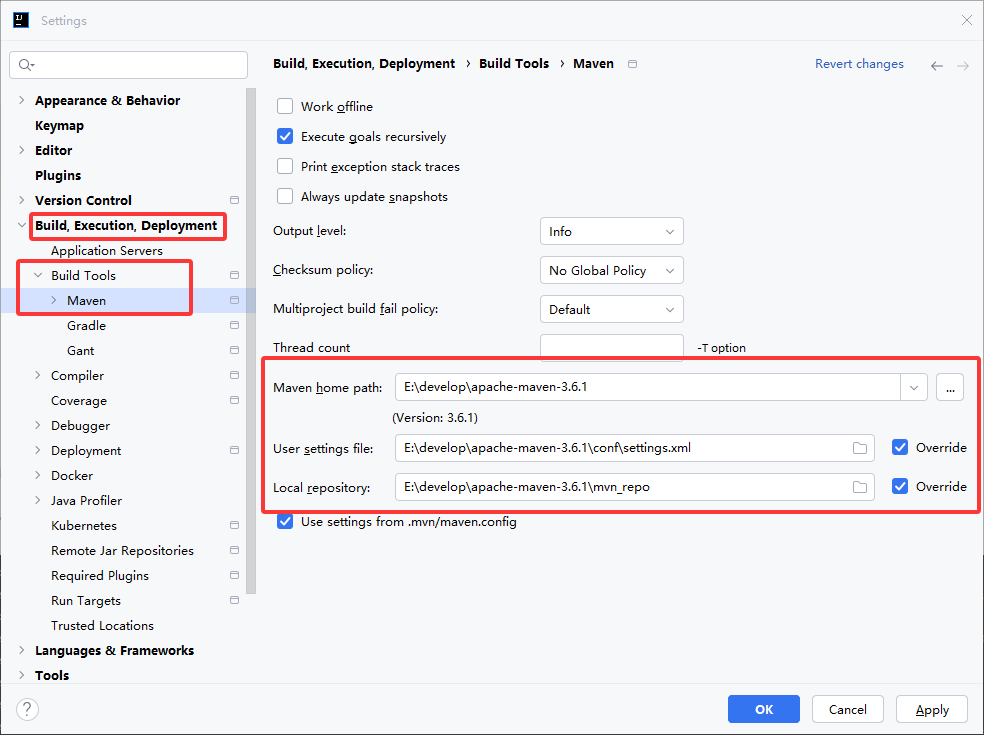Select Keymap in settings tree
Image resolution: width=984 pixels, height=735 pixels.
click(60, 126)
